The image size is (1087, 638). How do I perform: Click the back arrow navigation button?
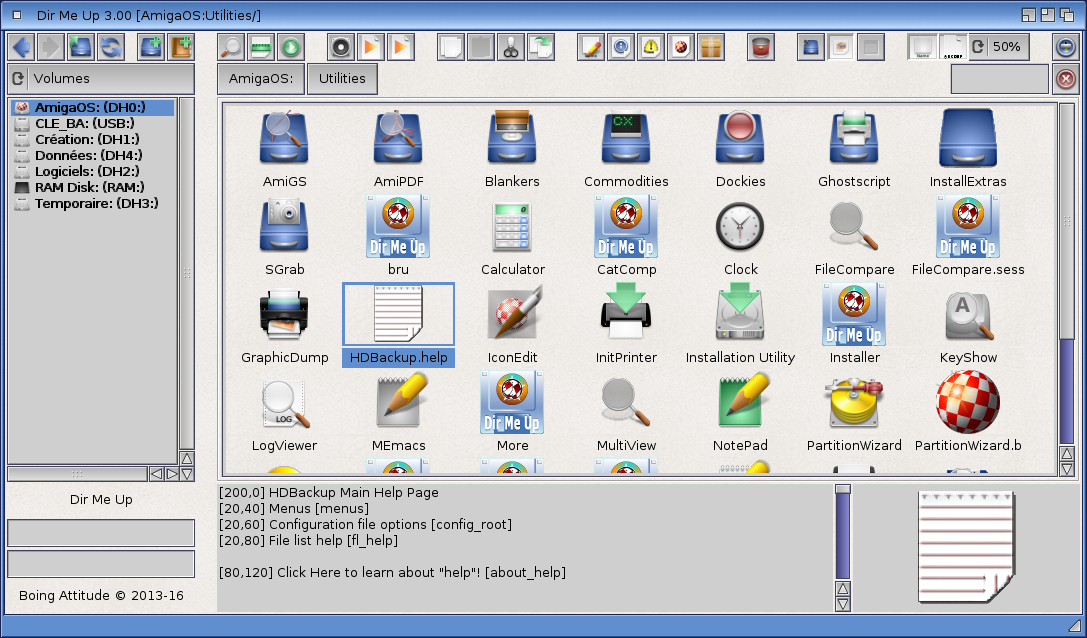22,46
